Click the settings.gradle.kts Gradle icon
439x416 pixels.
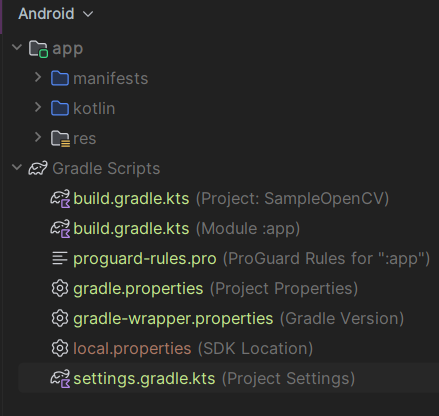[60, 379]
